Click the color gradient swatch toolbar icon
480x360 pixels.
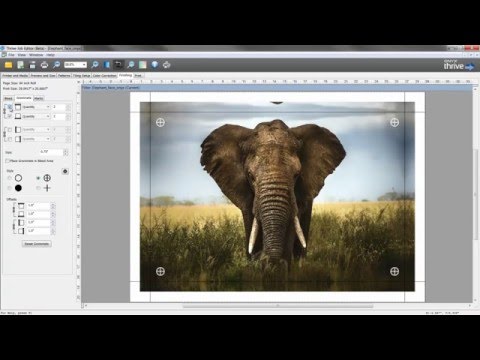click(x=143, y=65)
